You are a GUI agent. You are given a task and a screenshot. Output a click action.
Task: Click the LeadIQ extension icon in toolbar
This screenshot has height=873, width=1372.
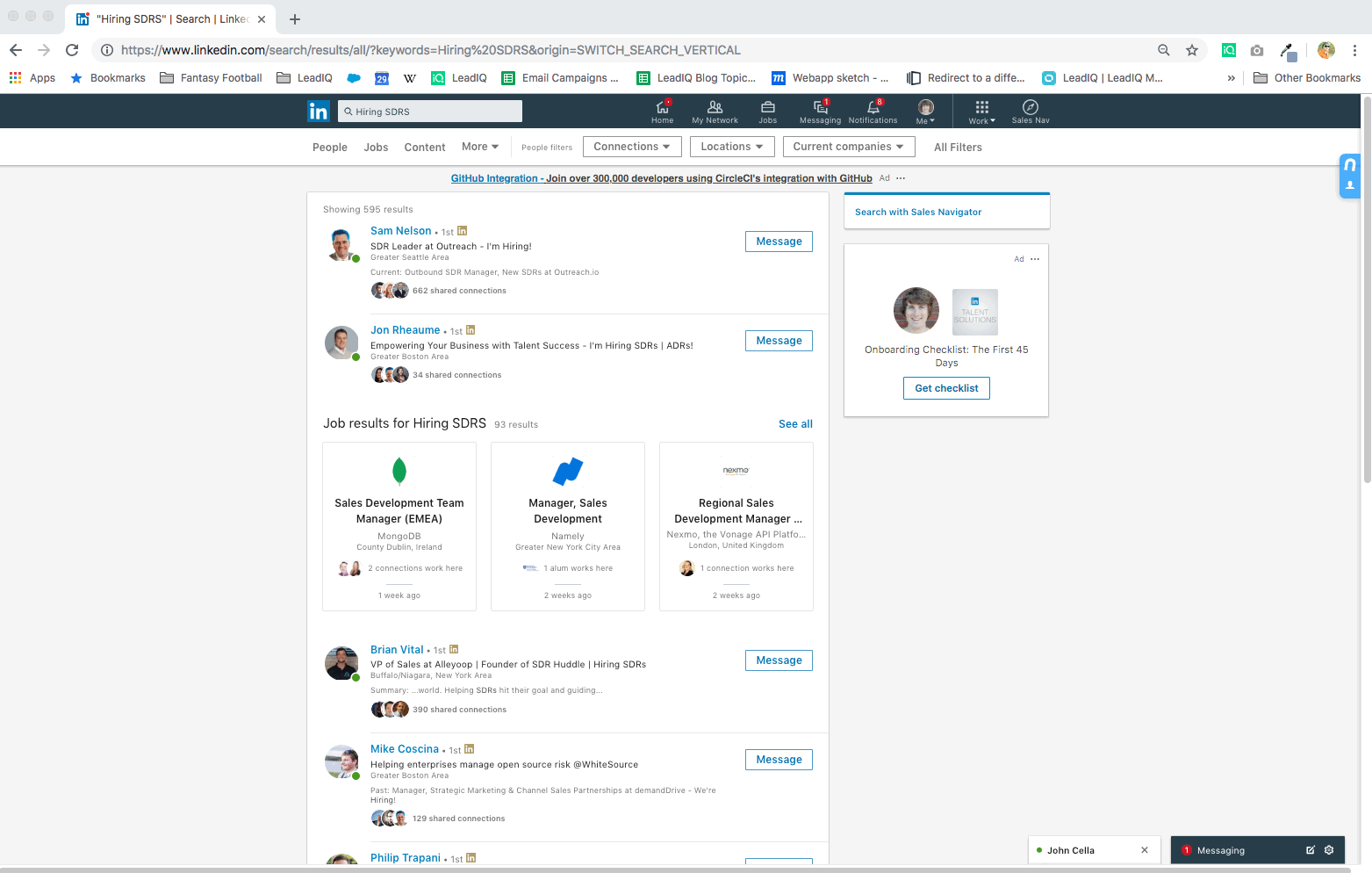click(x=1229, y=50)
